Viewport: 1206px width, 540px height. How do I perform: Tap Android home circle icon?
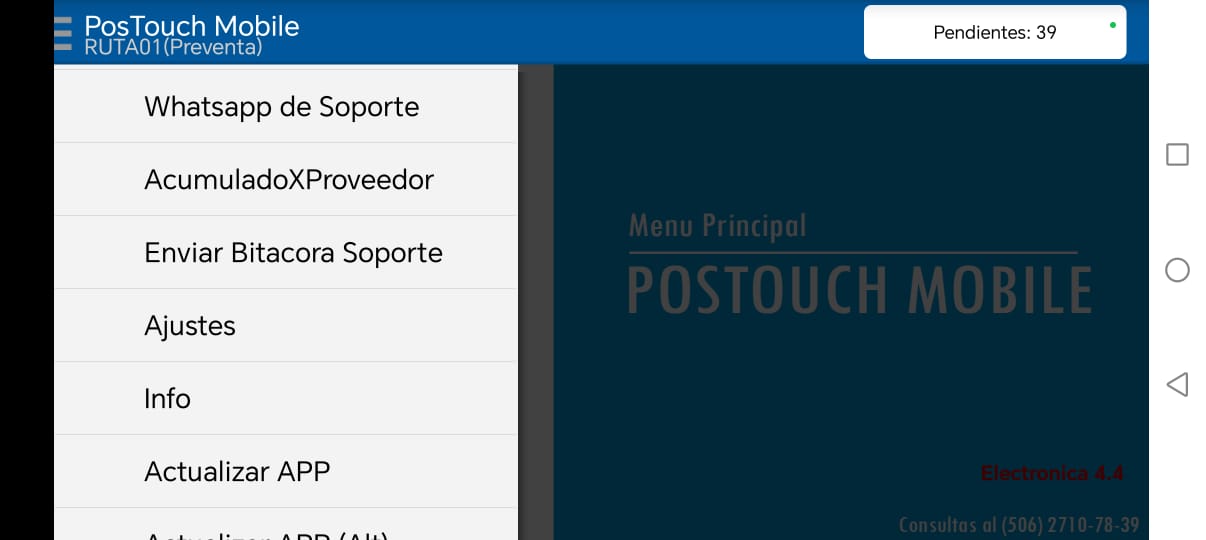click(1178, 270)
